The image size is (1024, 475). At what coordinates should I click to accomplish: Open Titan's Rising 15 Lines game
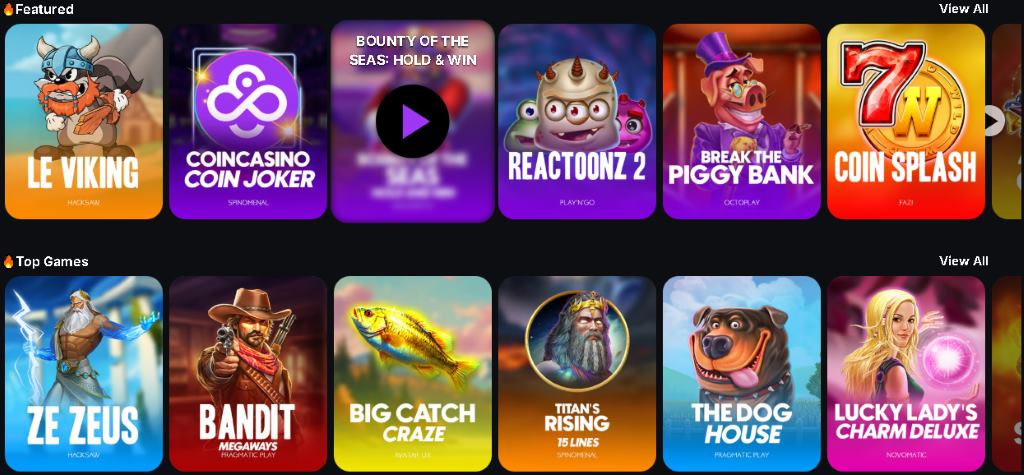(577, 374)
